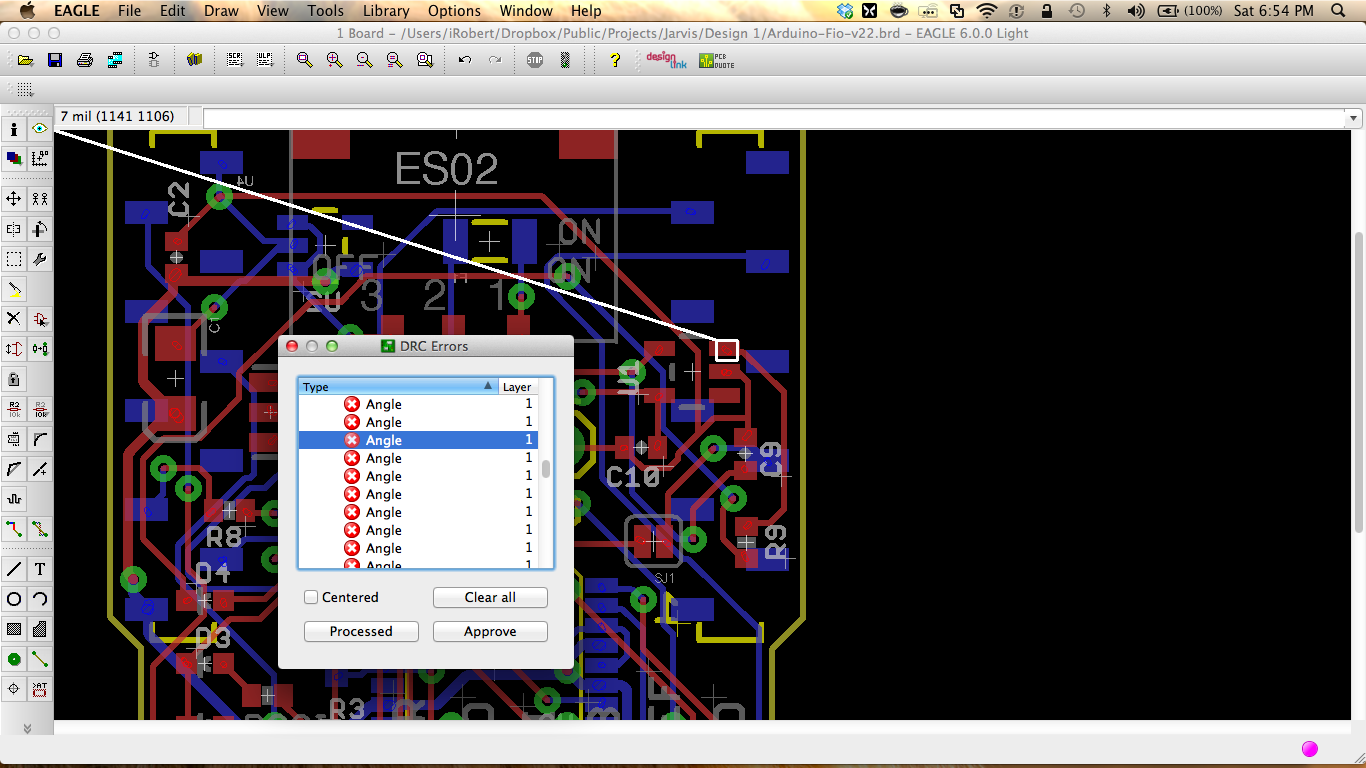The image size is (1366, 768).
Task: Enable the Centered checkbox
Action: [312, 597]
